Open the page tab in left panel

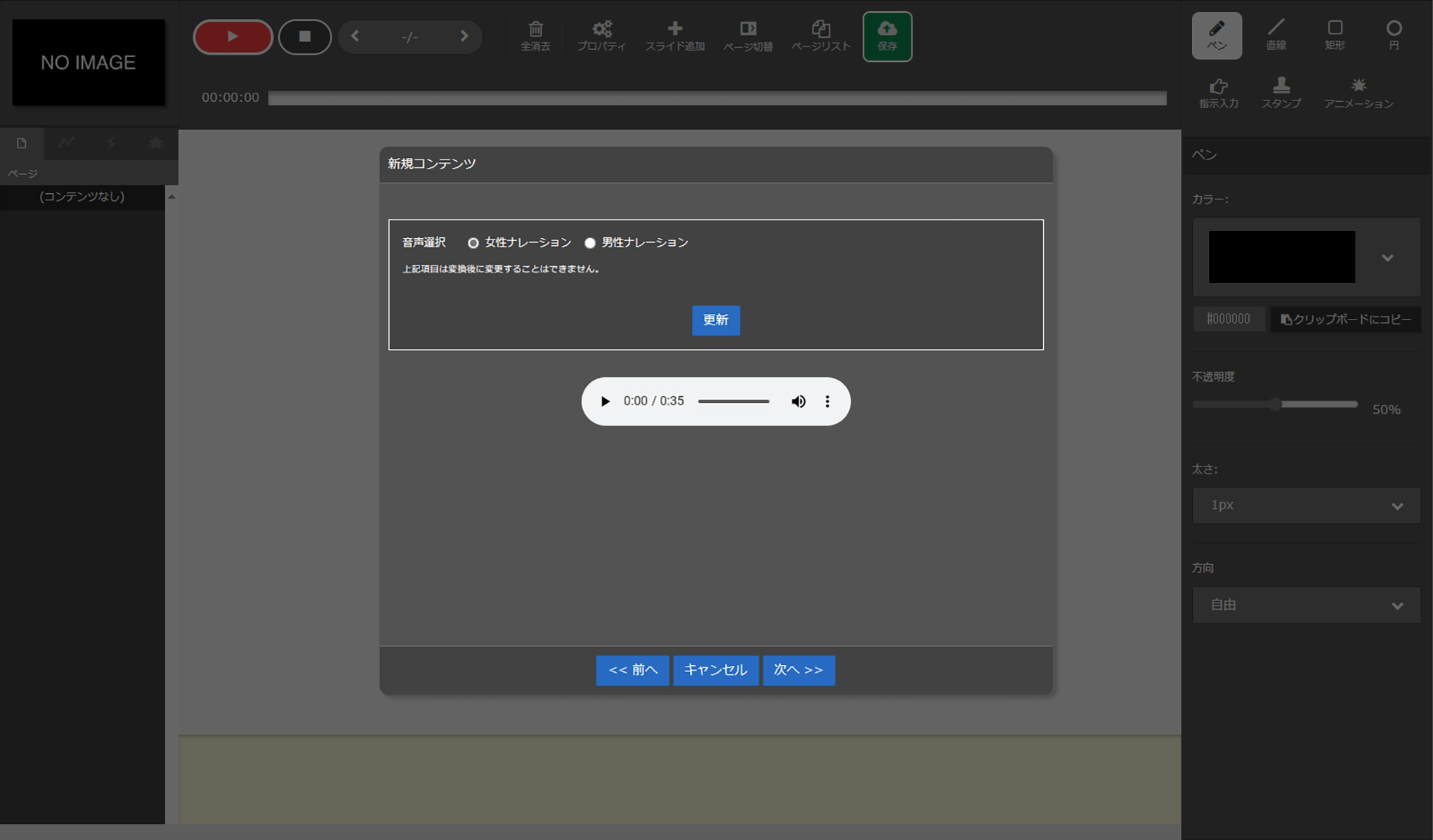pos(22,143)
